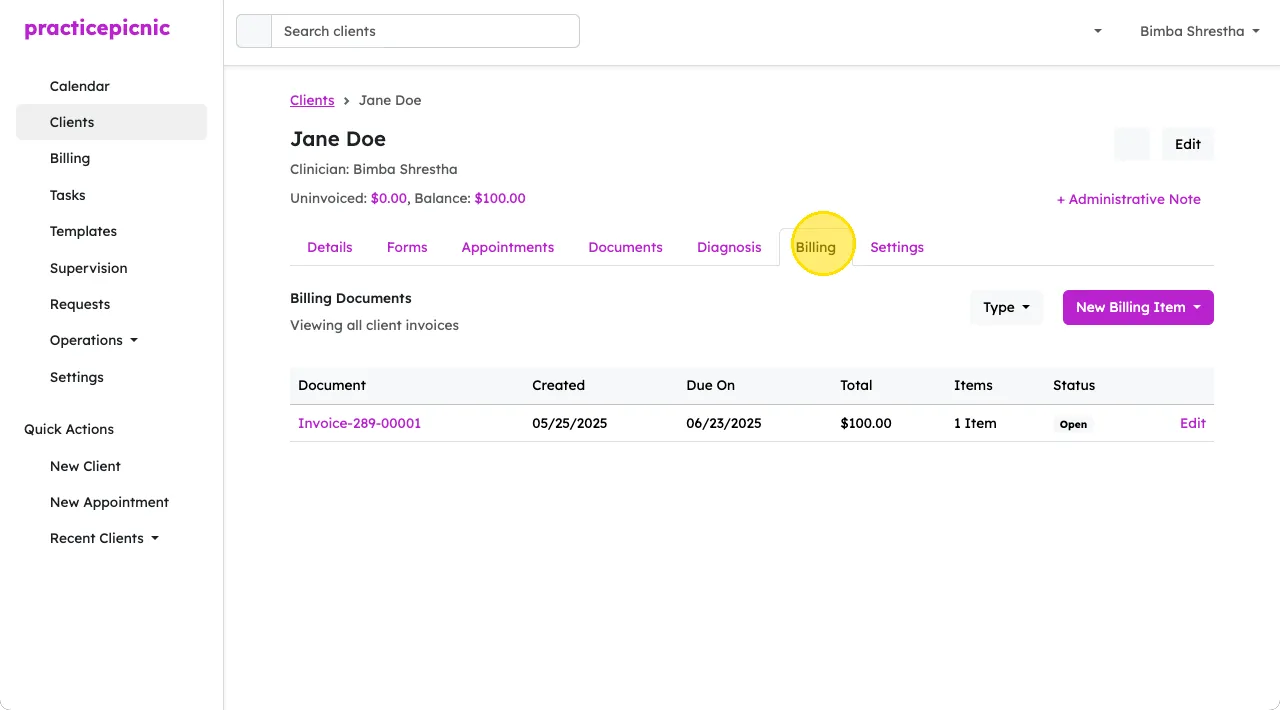Screen dimensions: 1280x710
Task: Click the New Appointment quick action
Action: coord(109,502)
